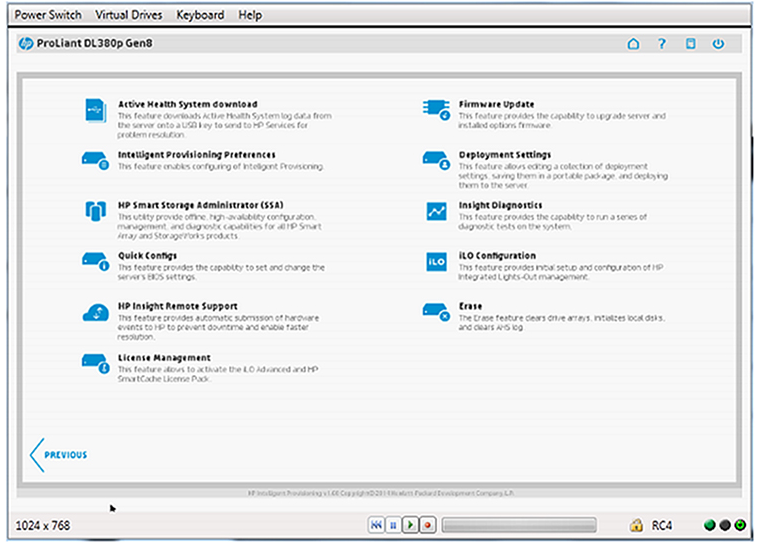Click the iLO Configuration title
757x546 pixels.
coord(497,256)
